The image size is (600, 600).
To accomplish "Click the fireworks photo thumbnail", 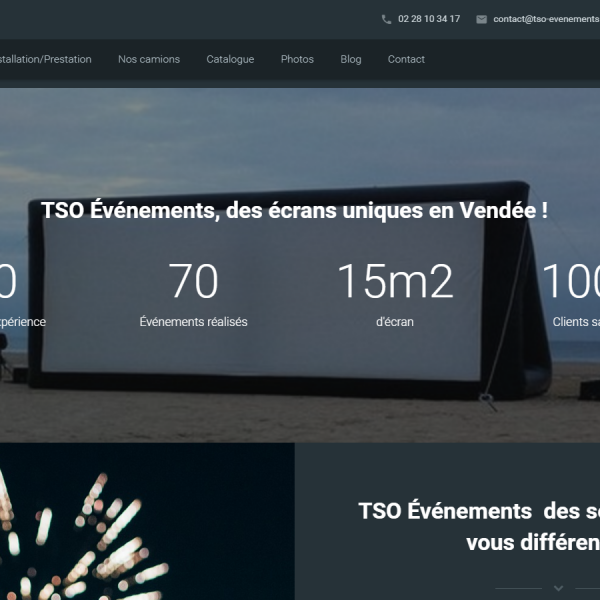I will pos(147,521).
